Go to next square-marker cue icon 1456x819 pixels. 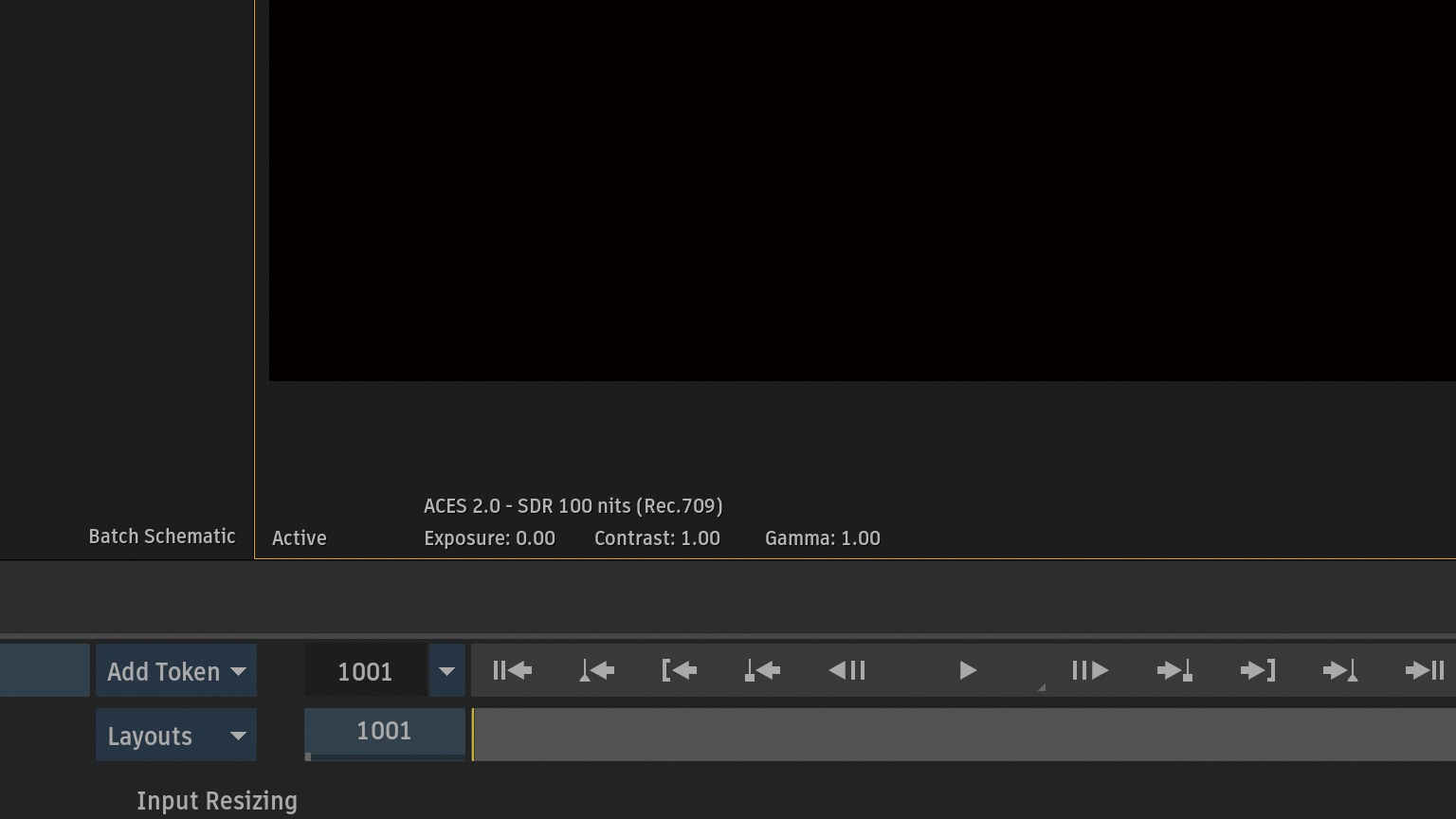1174,671
